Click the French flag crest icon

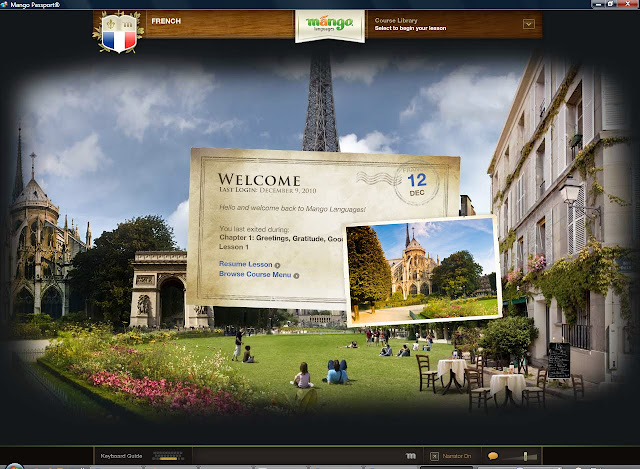(118, 33)
